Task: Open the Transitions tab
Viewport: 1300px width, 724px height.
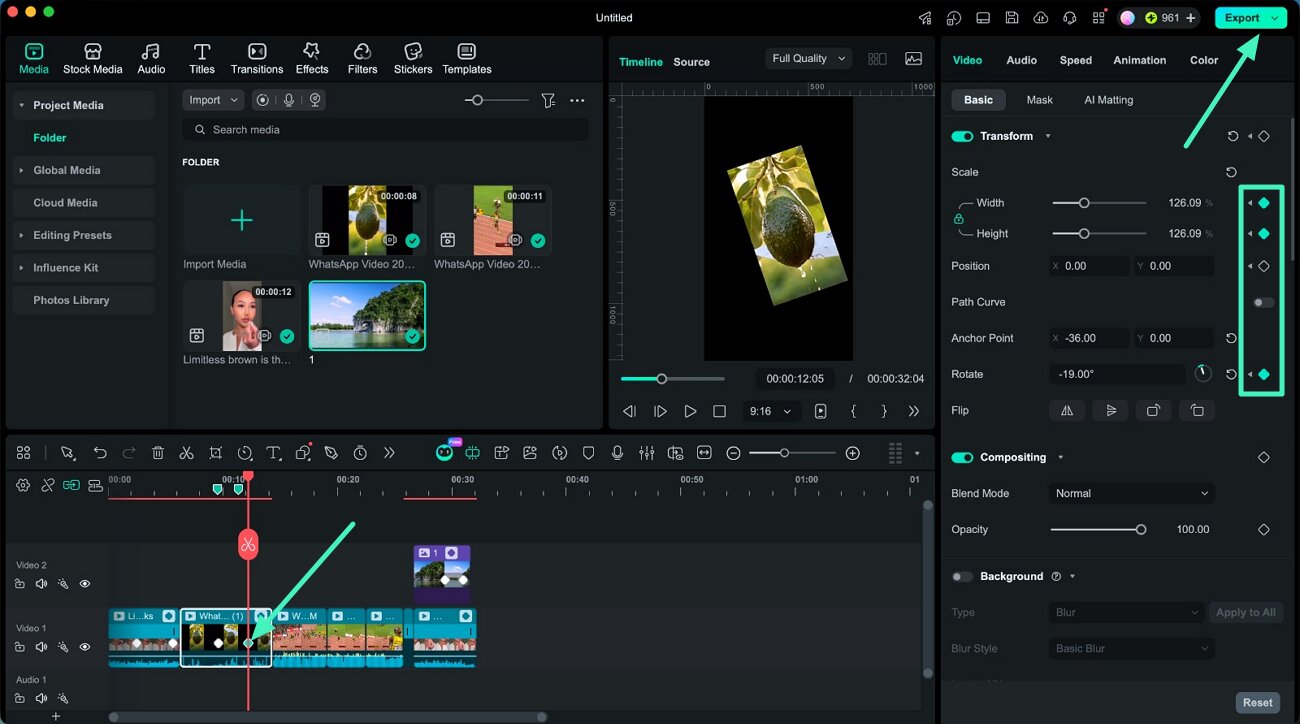Action: click(257, 59)
